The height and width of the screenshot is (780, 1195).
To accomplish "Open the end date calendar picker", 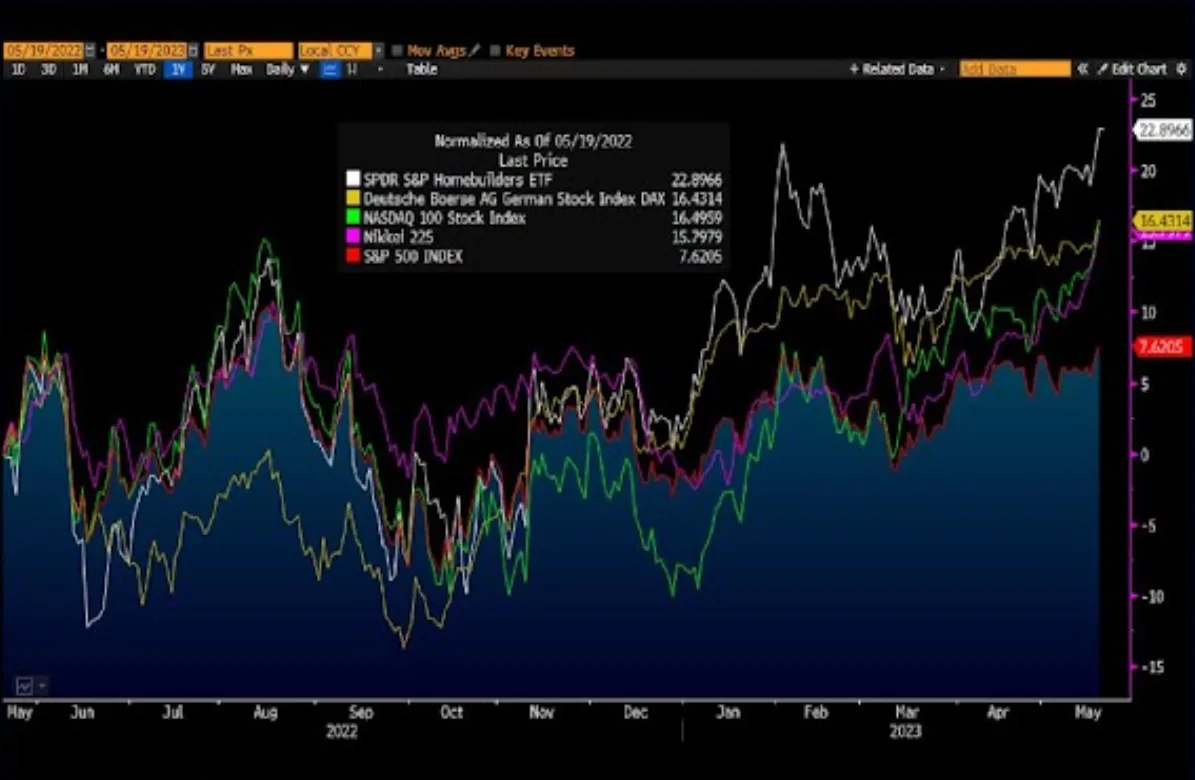I will click(x=194, y=50).
